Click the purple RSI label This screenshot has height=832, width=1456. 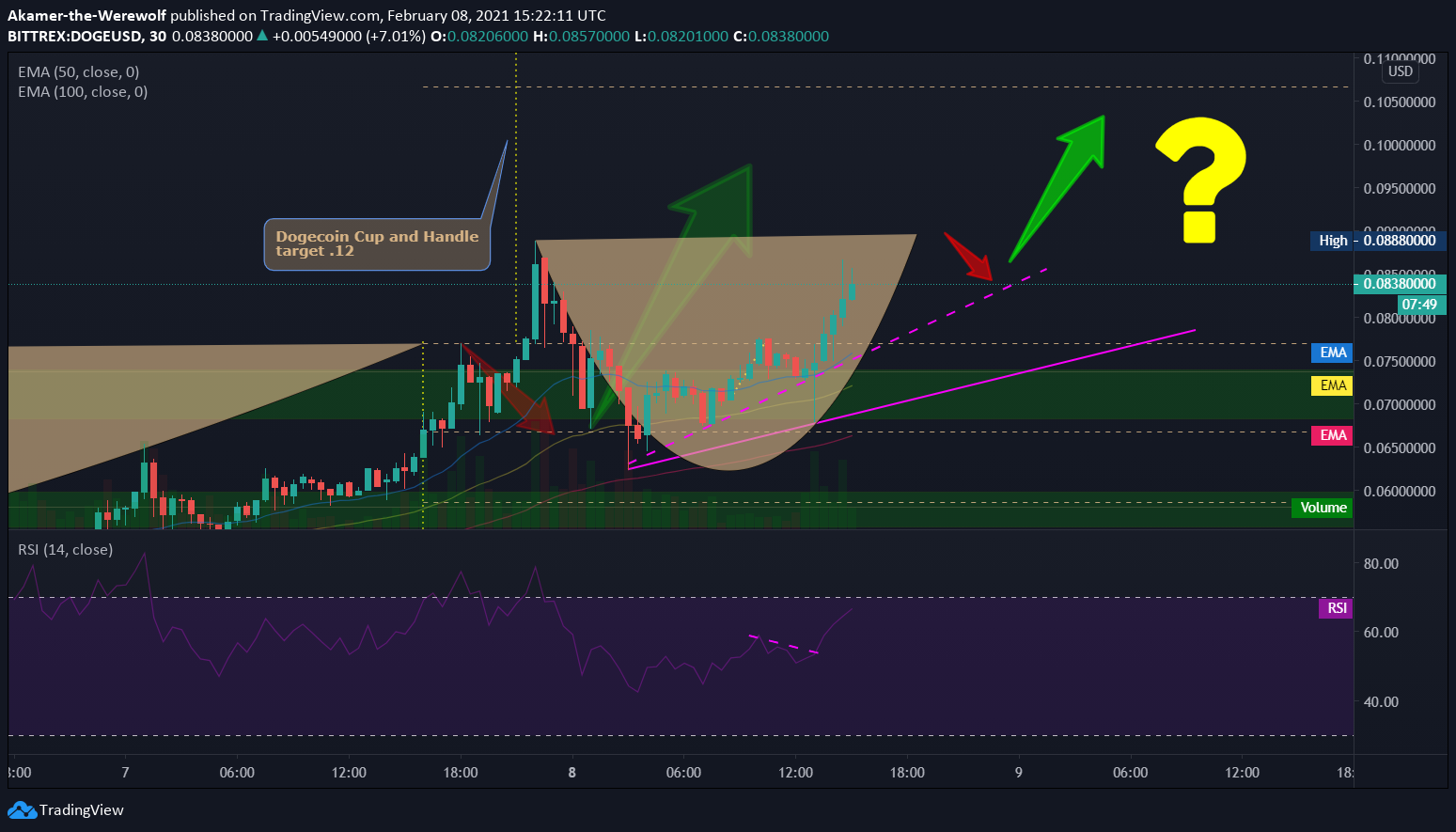(1337, 608)
